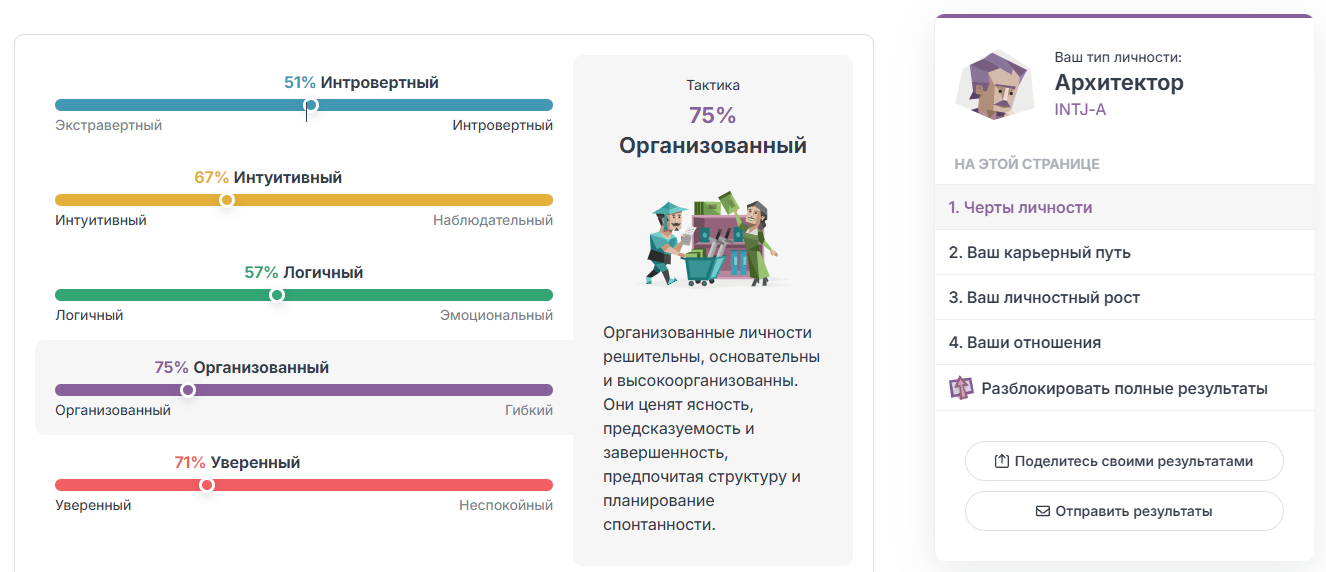Click the yellow Интуитивный trait slider handle
Image resolution: width=1326 pixels, height=572 pixels.
(227, 200)
